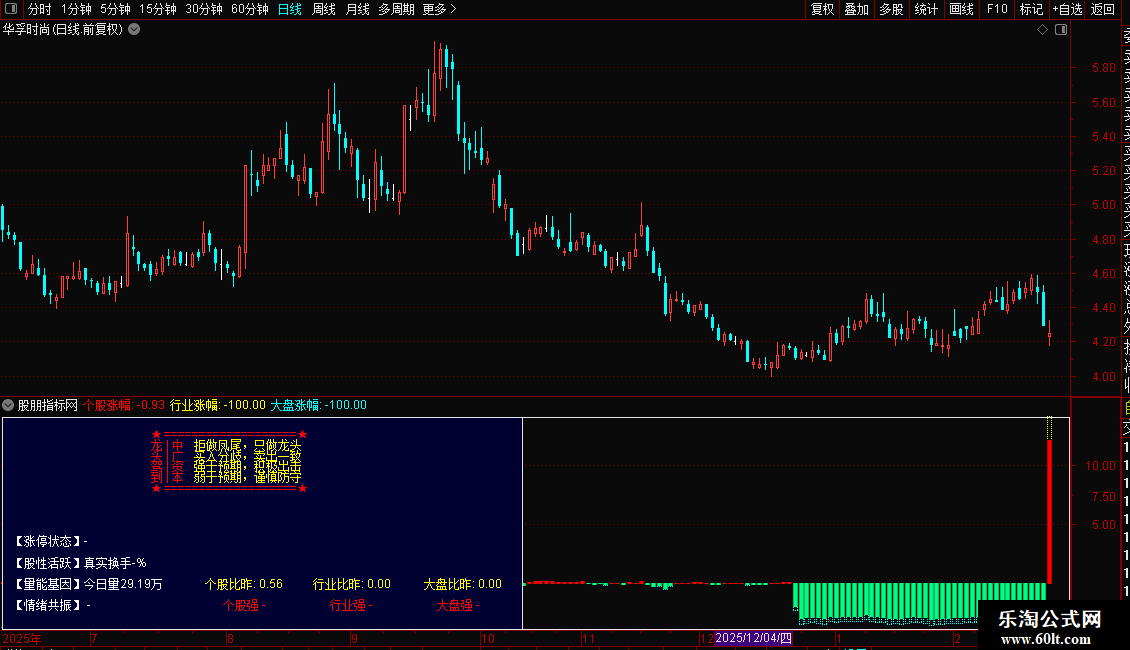Open 多周期 multi-period view
This screenshot has height=650, width=1130.
pyautogui.click(x=396, y=9)
